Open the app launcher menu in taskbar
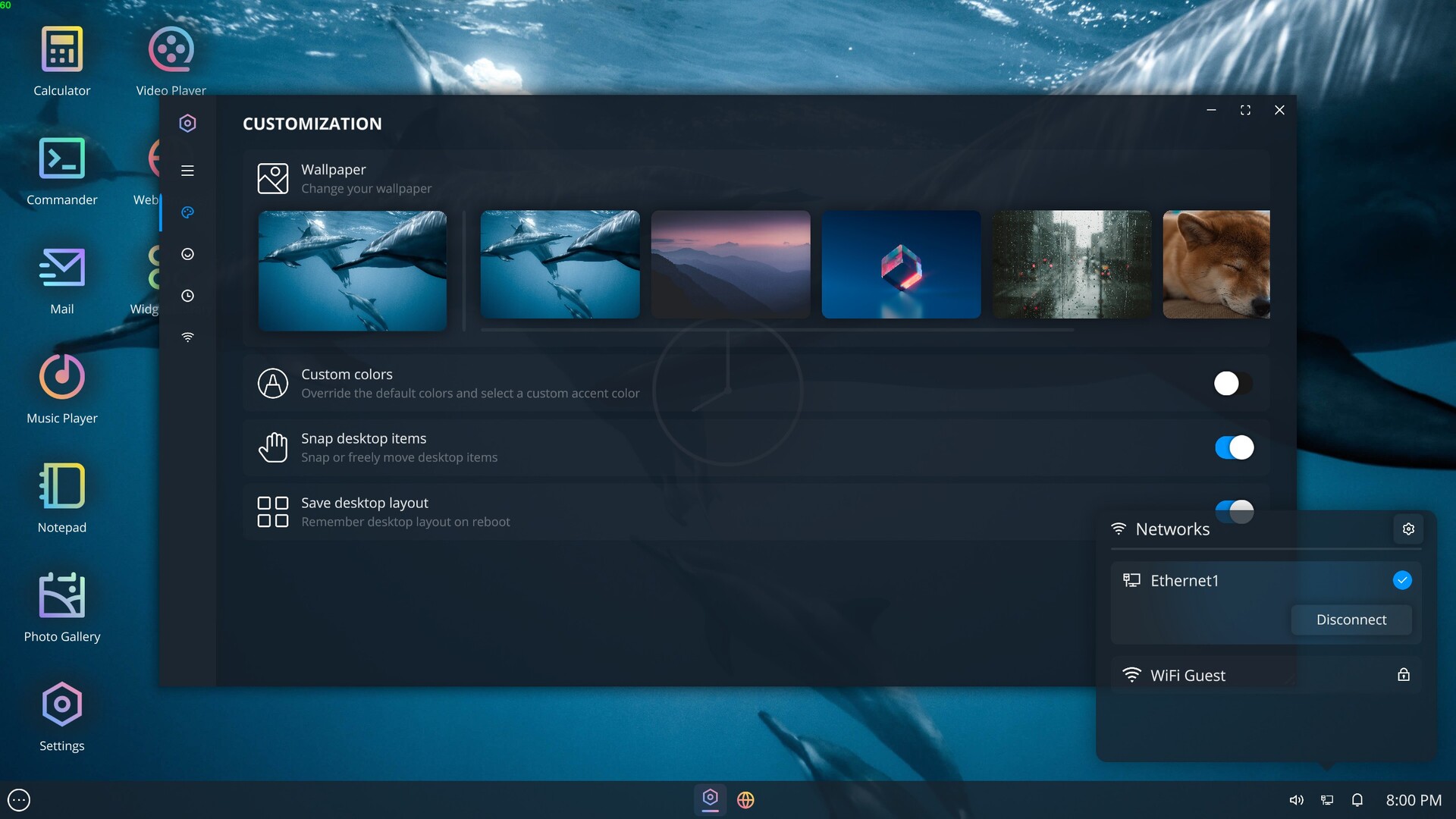 19,800
